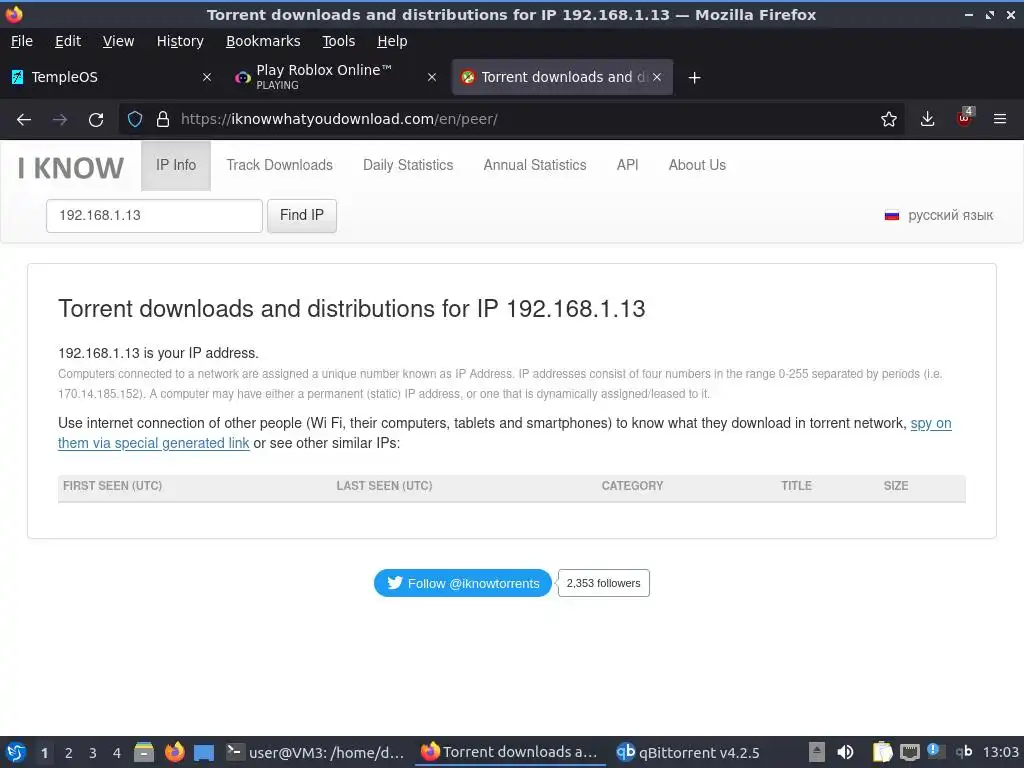Open Annual Statistics page

coord(535,165)
